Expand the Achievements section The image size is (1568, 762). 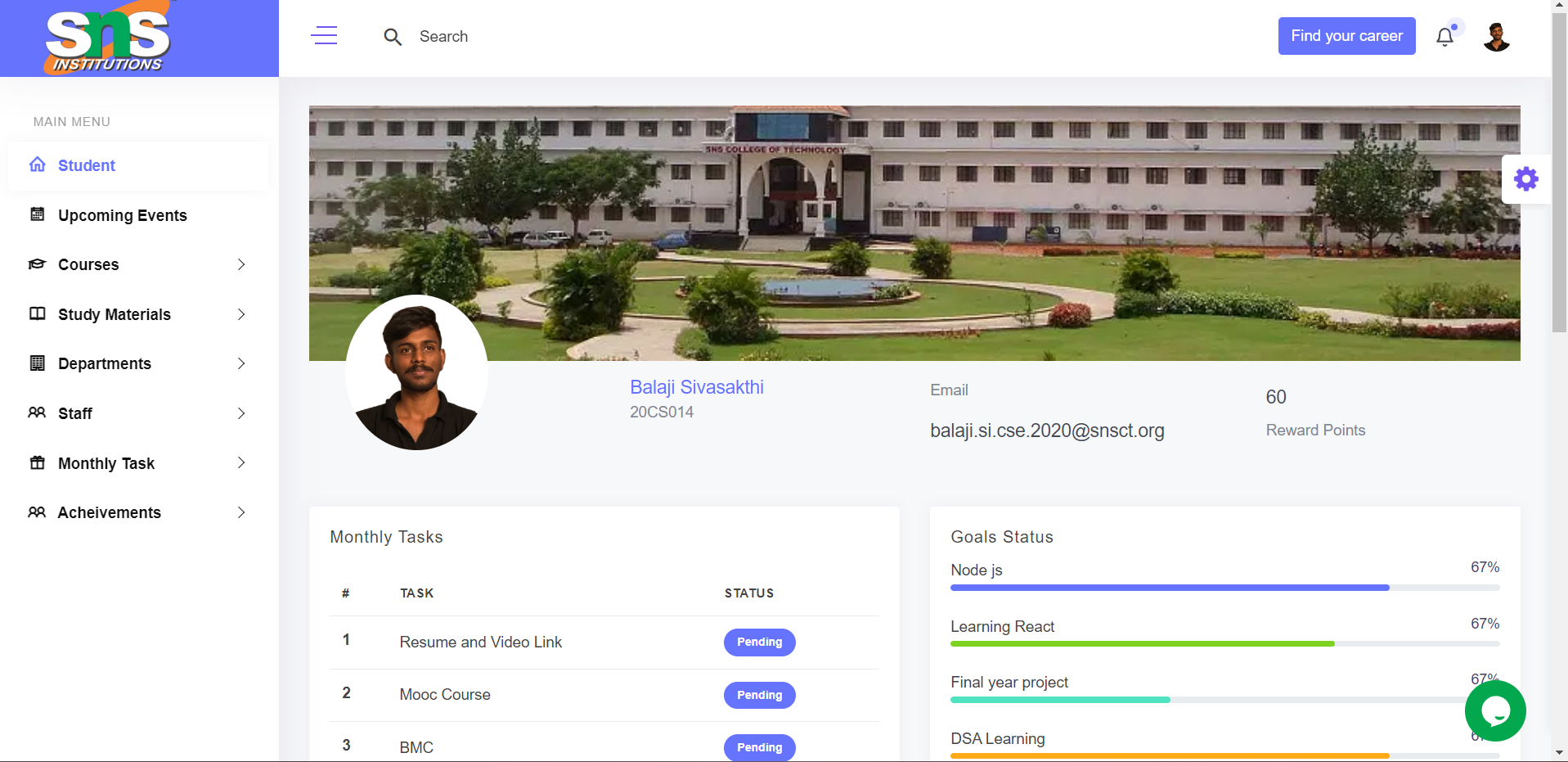tap(240, 512)
